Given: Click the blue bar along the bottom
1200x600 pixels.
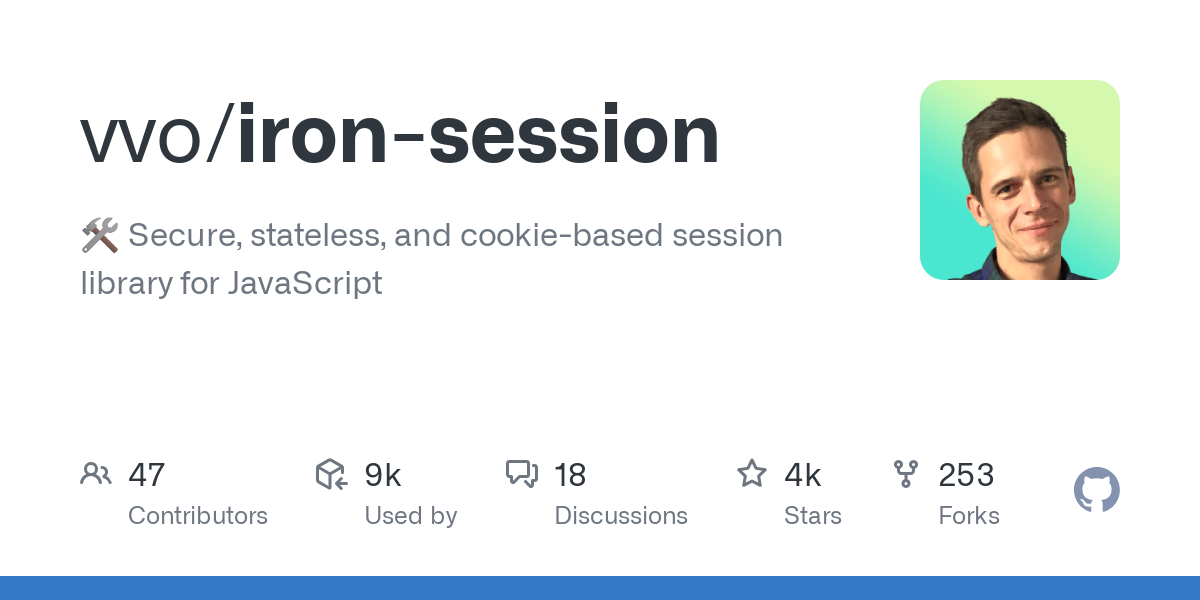Looking at the screenshot, I should point(600,588).
